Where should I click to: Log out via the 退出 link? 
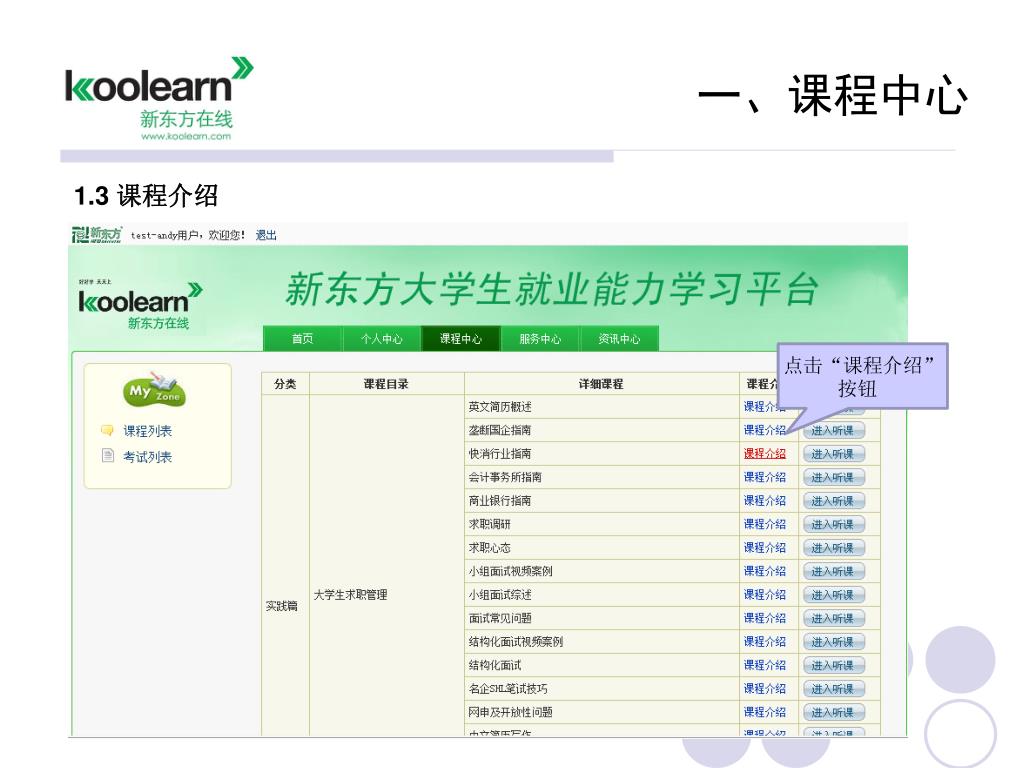(x=266, y=235)
